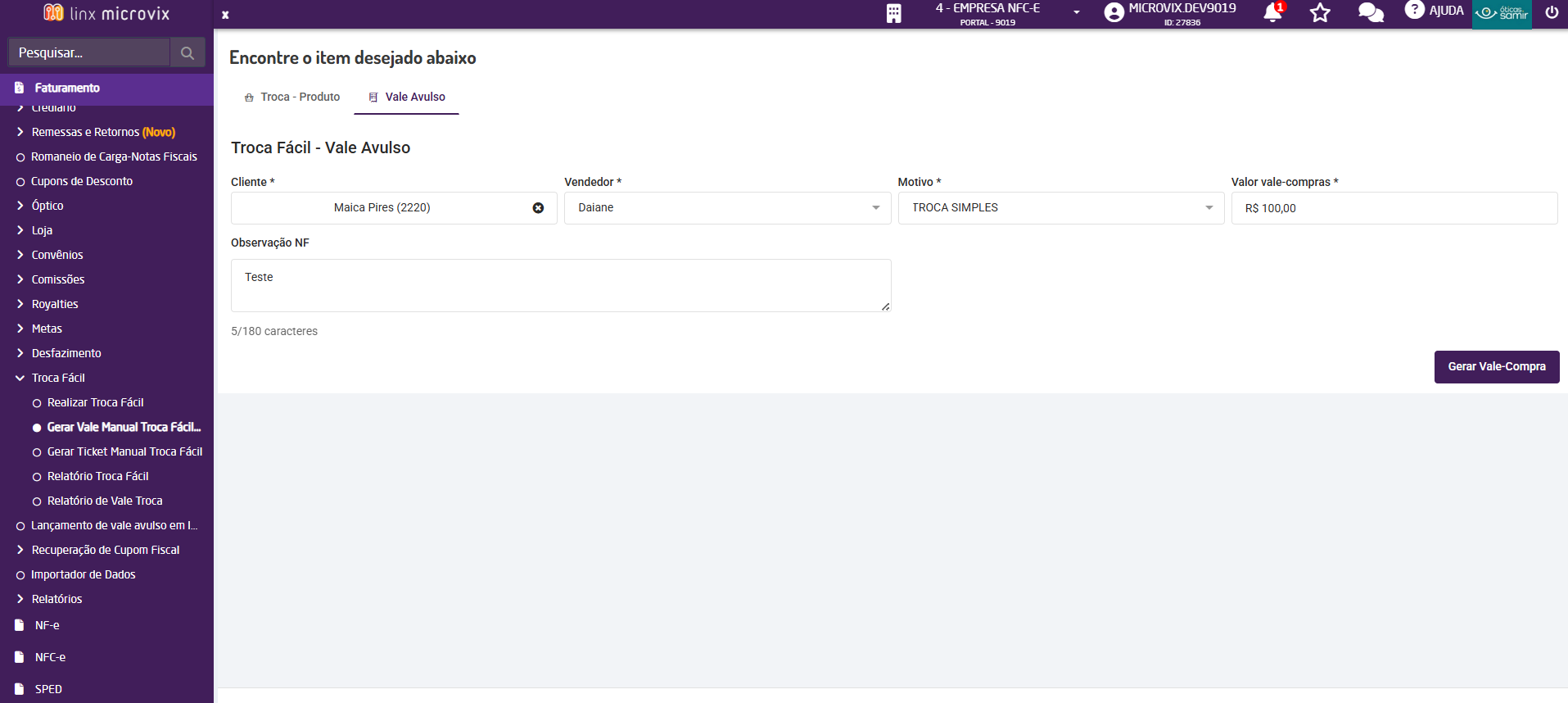Click the Gerar Vale-Compra button
Image resolution: width=1568 pixels, height=703 pixels.
click(1497, 367)
